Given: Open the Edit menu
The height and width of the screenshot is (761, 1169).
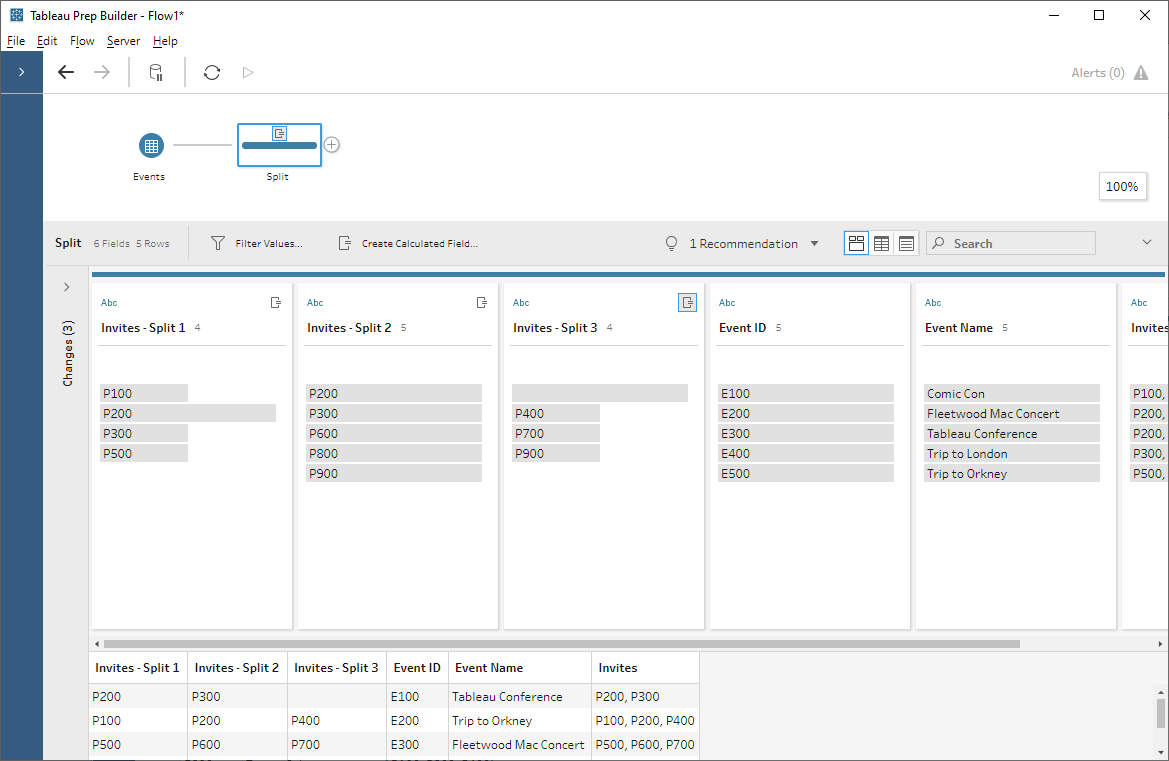Looking at the screenshot, I should point(47,41).
